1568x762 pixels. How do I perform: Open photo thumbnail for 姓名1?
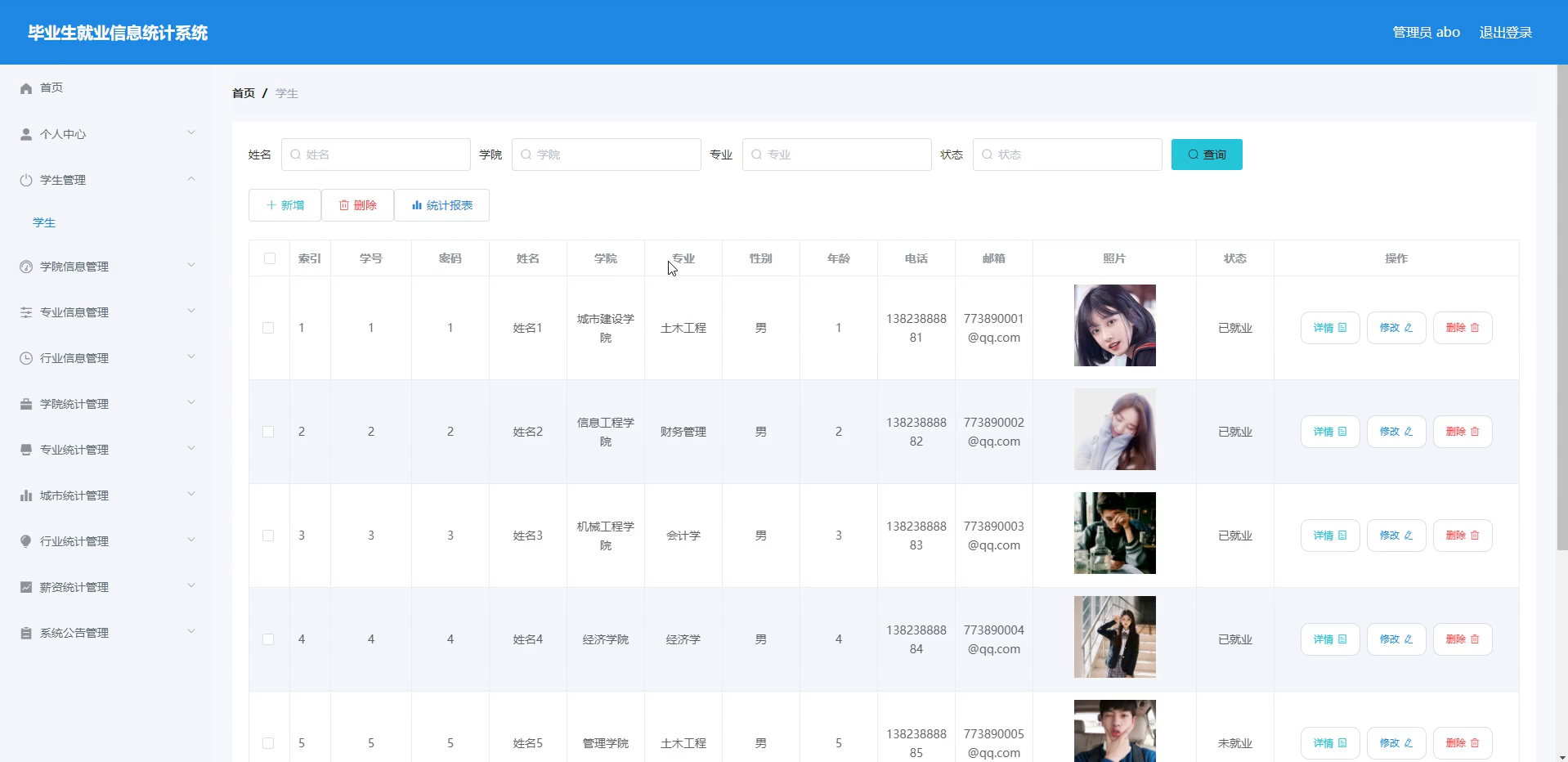click(1115, 325)
